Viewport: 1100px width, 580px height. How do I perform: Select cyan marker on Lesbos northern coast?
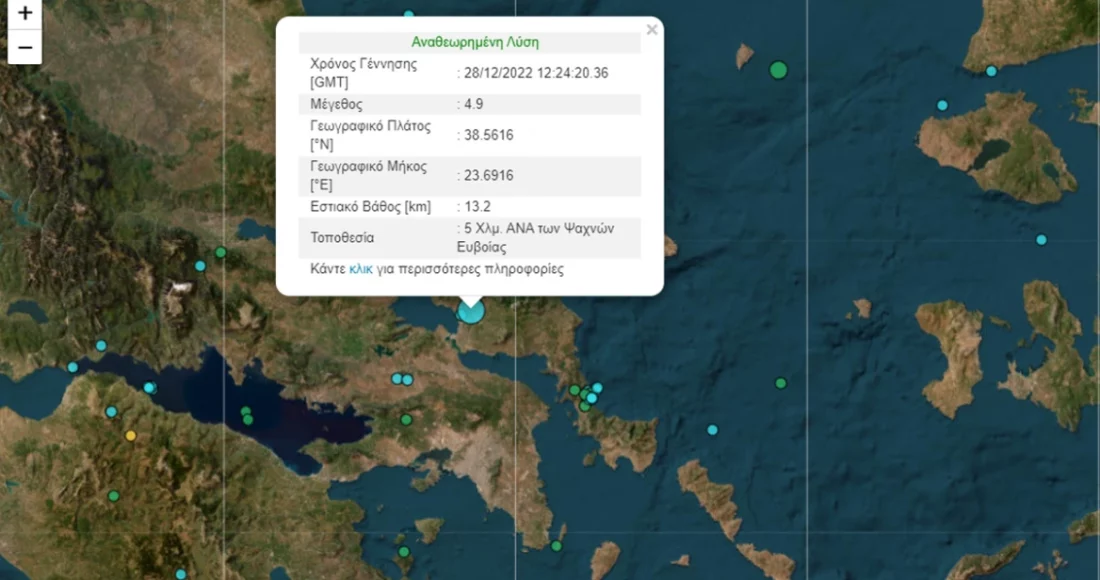pos(991,71)
